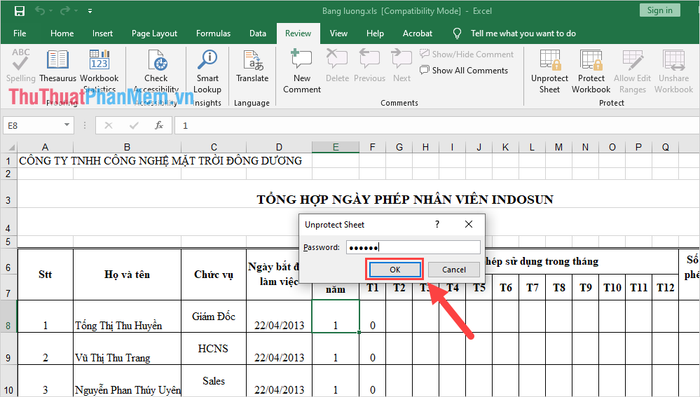Expand the Name Box dropdown arrow
The height and width of the screenshot is (397, 700).
[x=67, y=125]
